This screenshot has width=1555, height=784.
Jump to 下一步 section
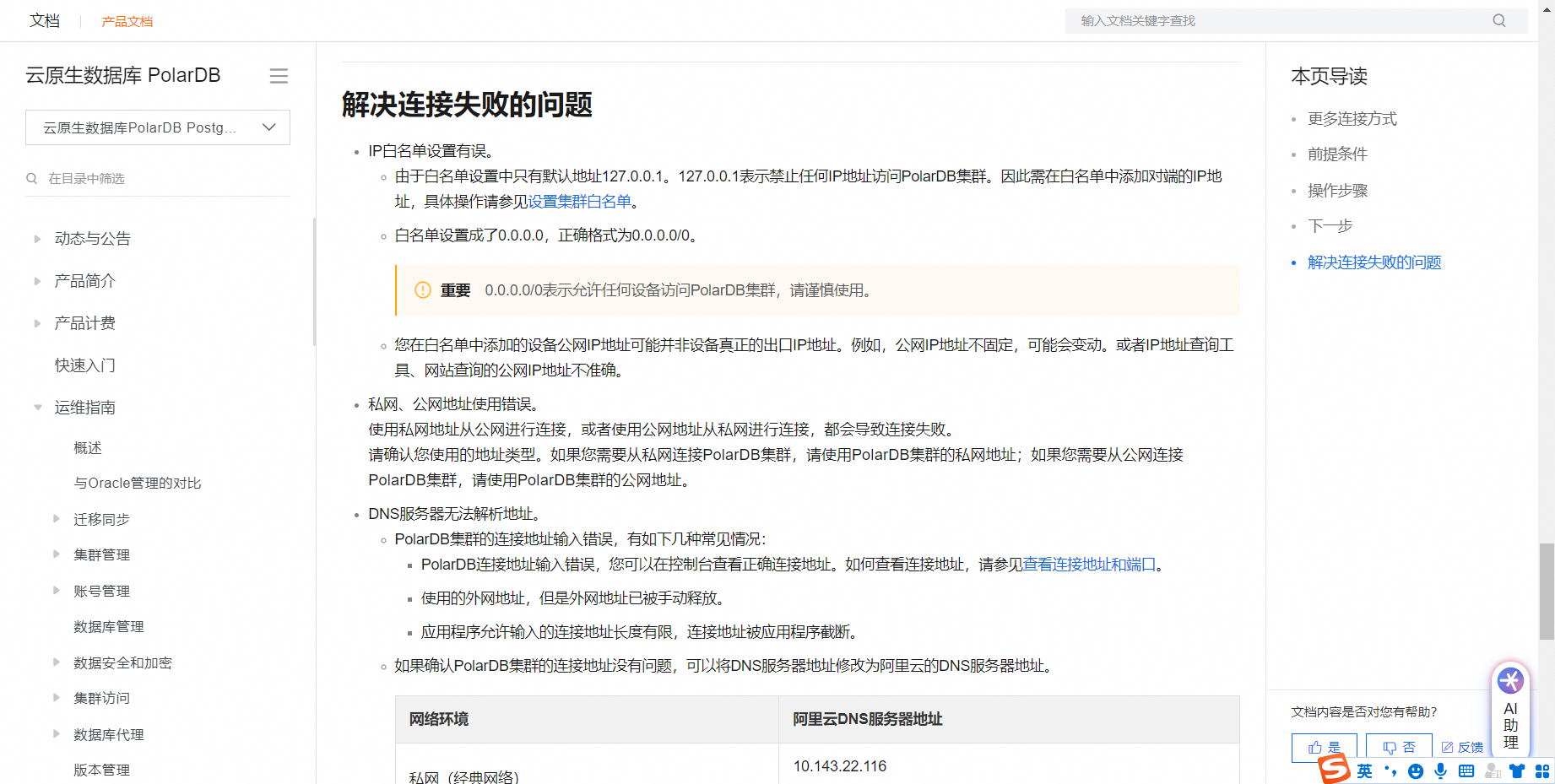click(x=1330, y=226)
